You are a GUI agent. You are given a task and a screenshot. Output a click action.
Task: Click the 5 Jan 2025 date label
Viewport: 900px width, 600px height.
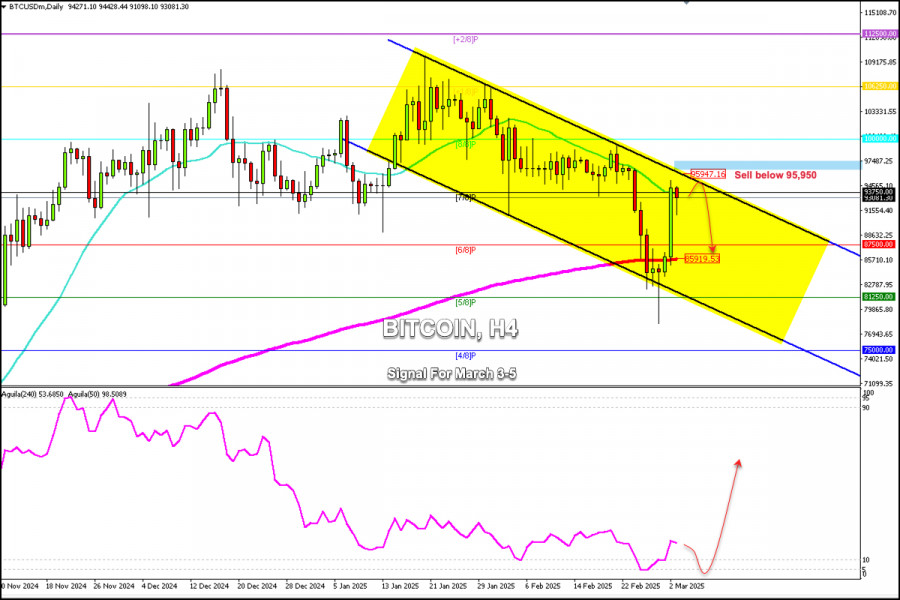350,586
